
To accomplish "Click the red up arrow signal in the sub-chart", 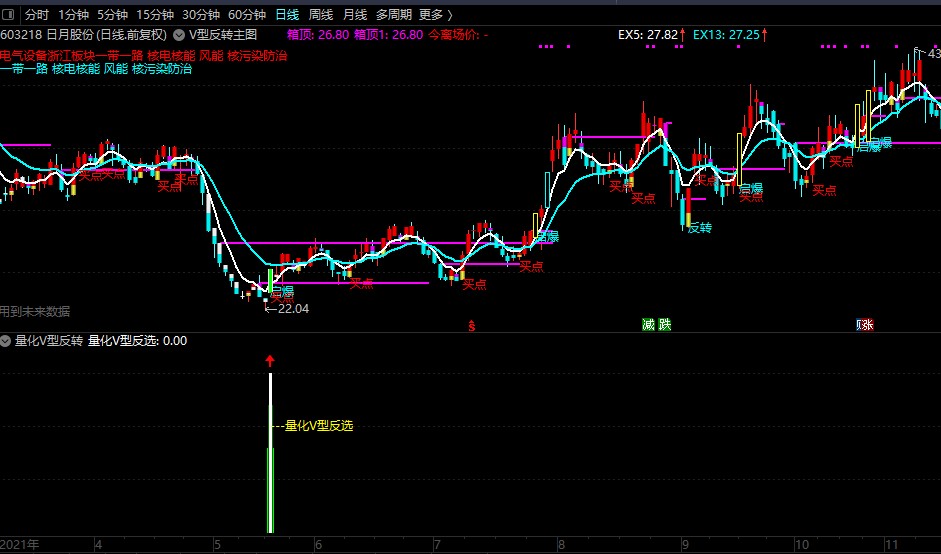I will click(269, 361).
